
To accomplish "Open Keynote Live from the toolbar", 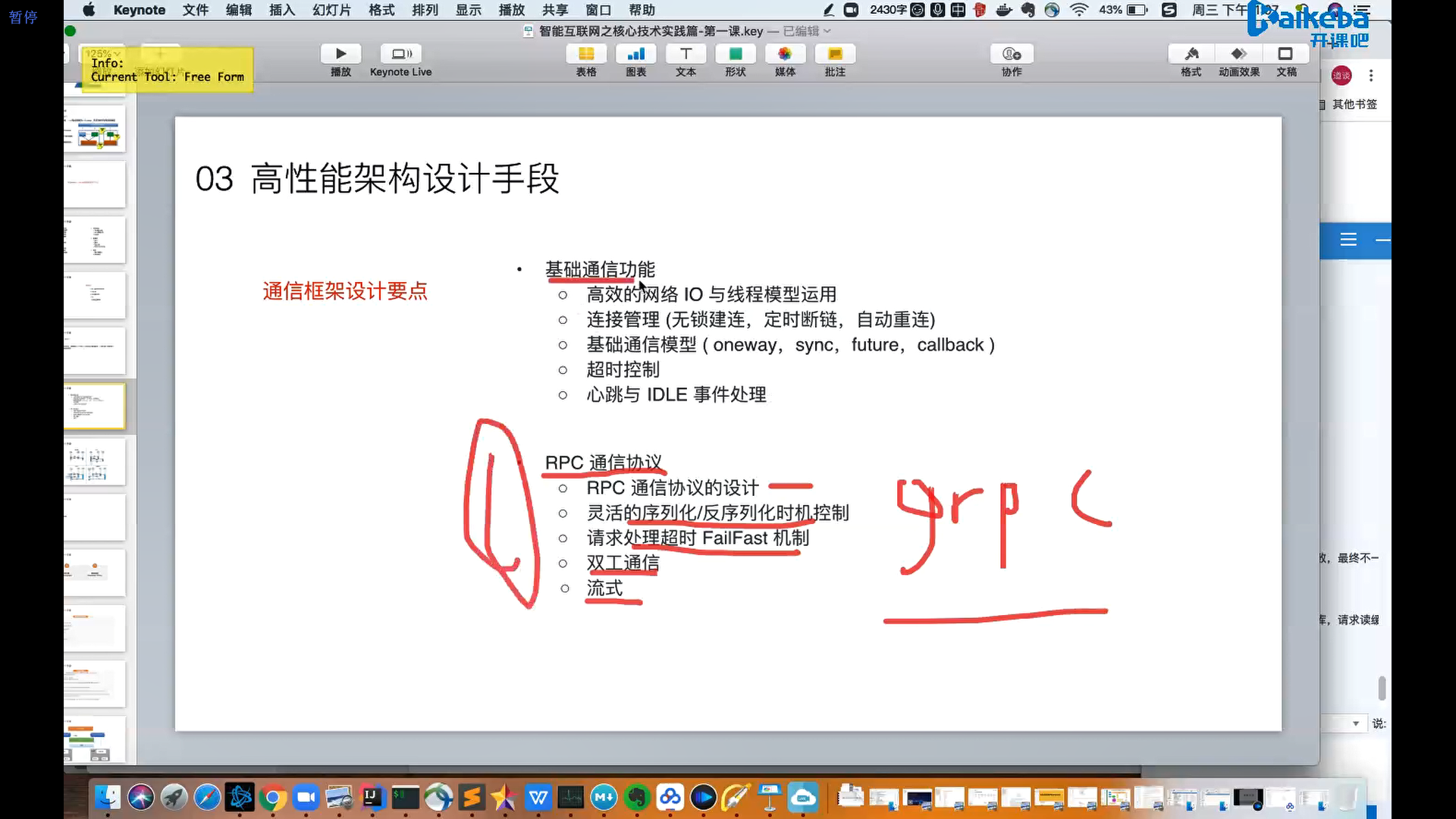I will [x=401, y=54].
